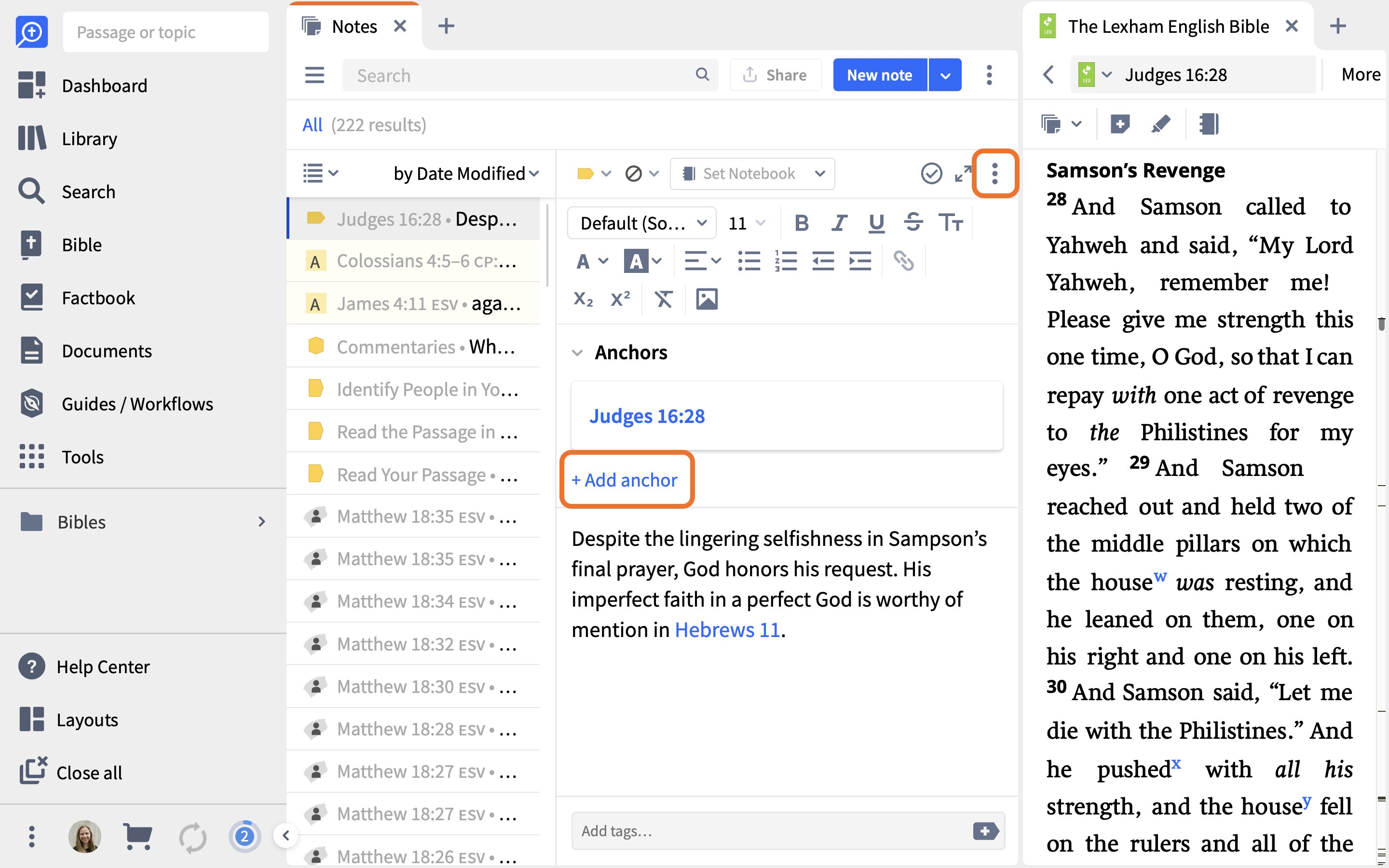This screenshot has height=868, width=1389.
Task: Open the Judges 16:28 anchor link
Action: pos(647,416)
